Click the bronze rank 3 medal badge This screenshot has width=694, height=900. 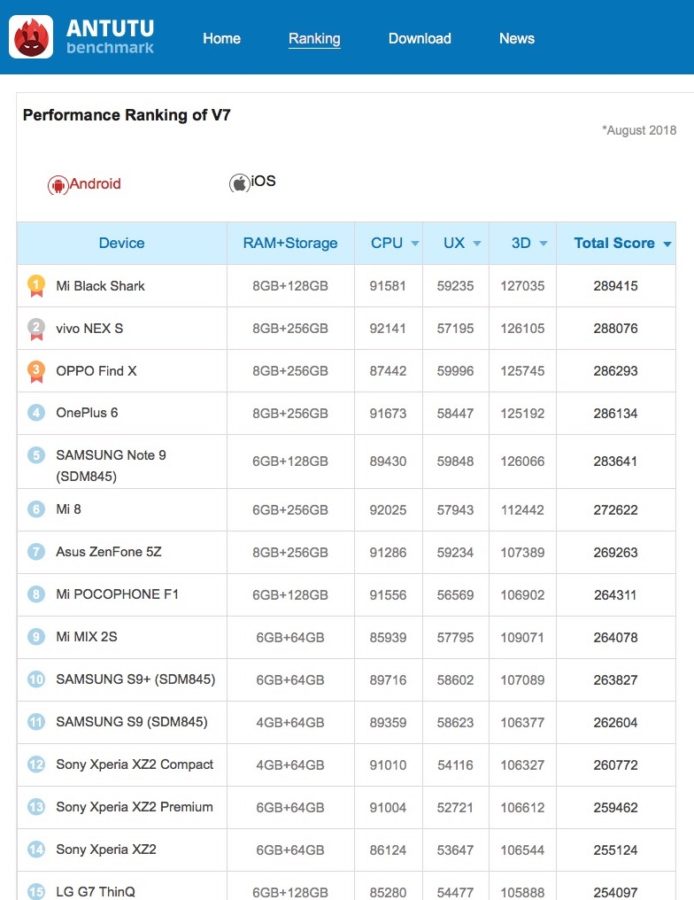[x=36, y=371]
